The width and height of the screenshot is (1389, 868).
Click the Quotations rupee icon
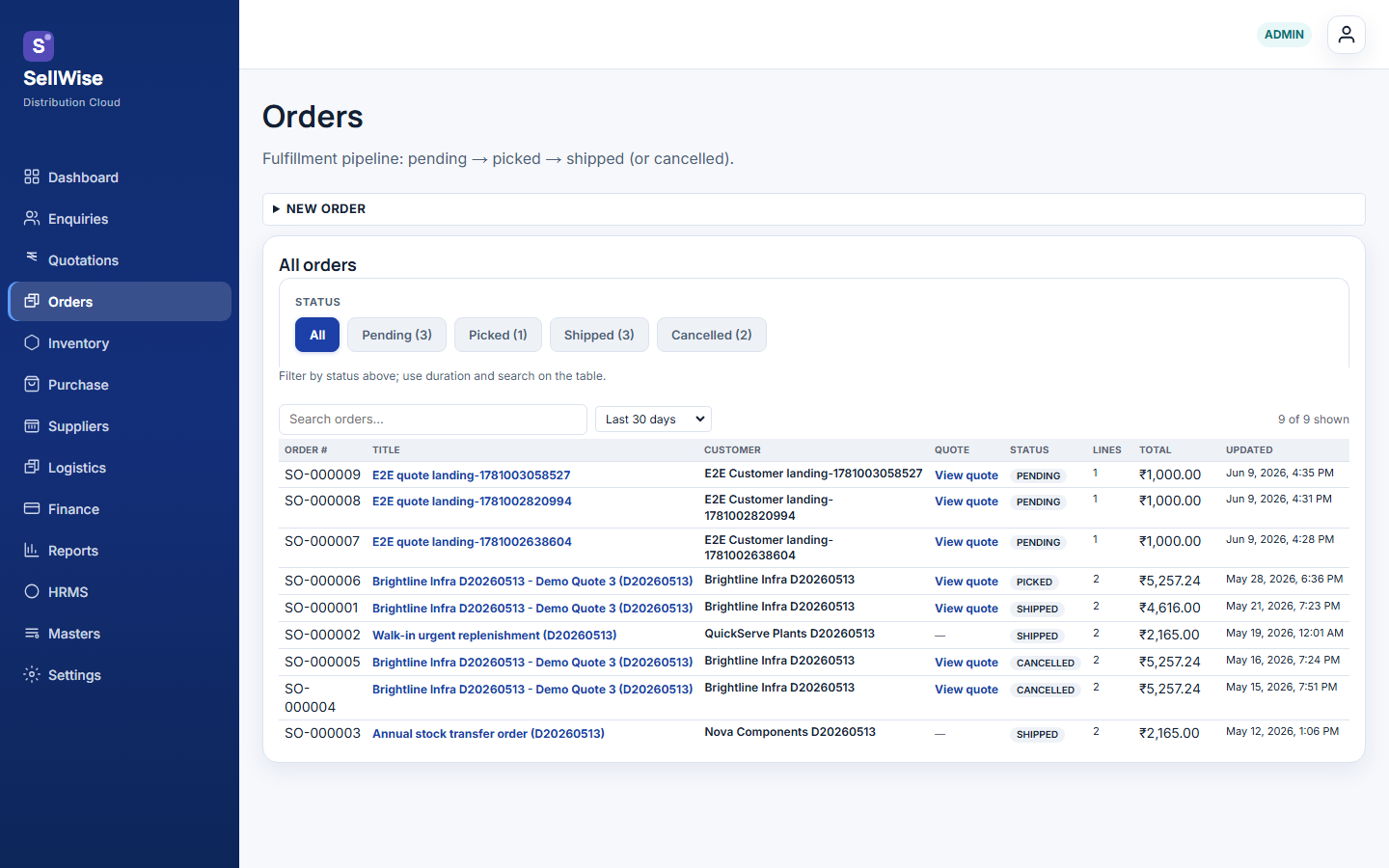pyautogui.click(x=32, y=257)
